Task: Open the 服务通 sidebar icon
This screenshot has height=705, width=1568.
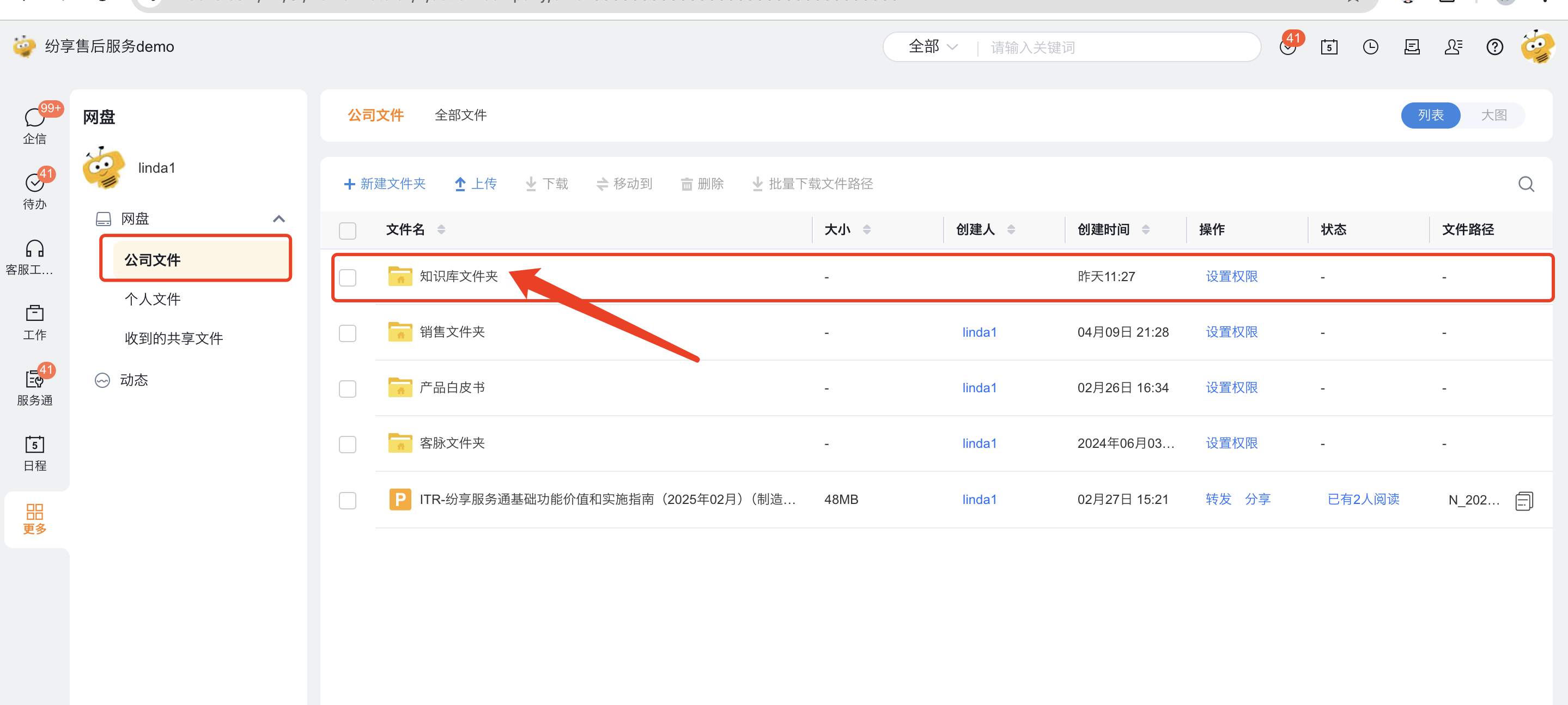Action: tap(35, 380)
